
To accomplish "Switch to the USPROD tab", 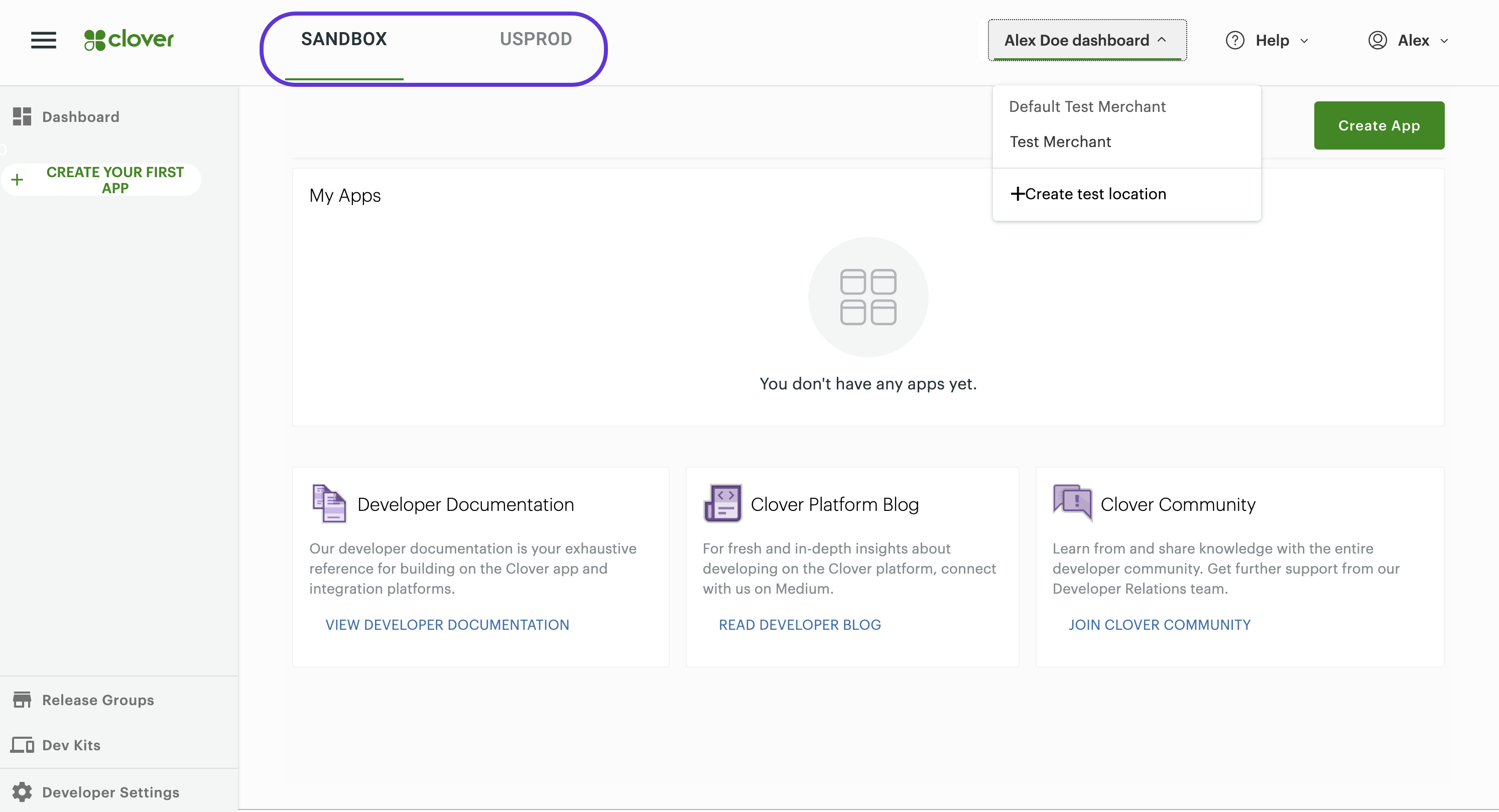I will click(x=535, y=39).
